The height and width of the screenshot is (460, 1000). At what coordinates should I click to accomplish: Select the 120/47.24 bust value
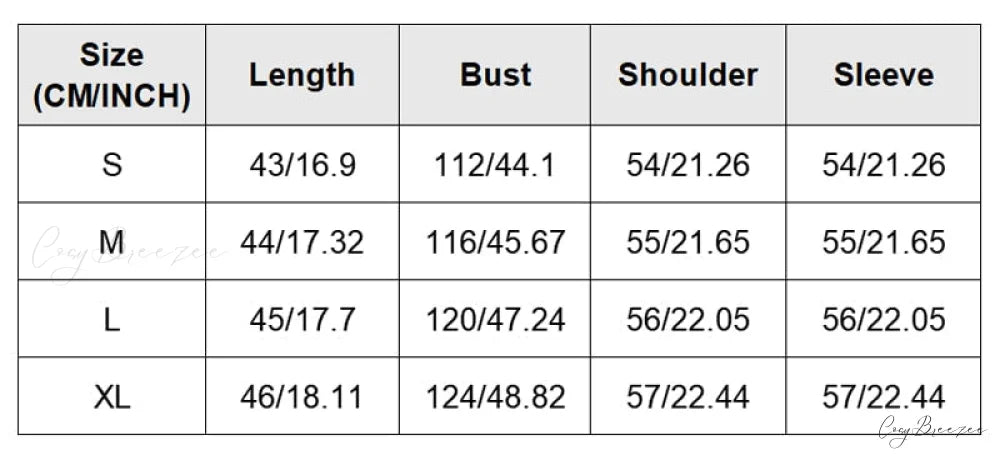pos(495,319)
